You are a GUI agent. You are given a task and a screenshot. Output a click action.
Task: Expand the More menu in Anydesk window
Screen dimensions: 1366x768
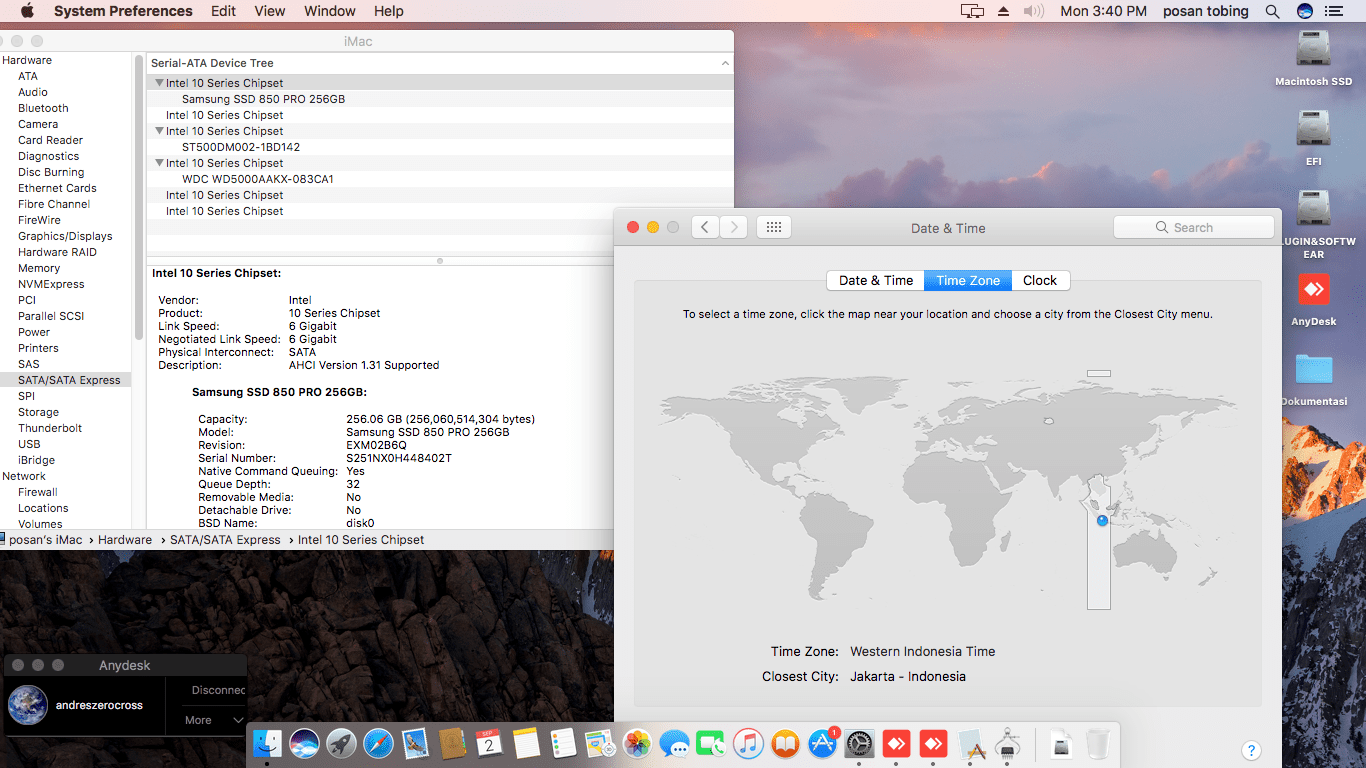click(x=214, y=720)
